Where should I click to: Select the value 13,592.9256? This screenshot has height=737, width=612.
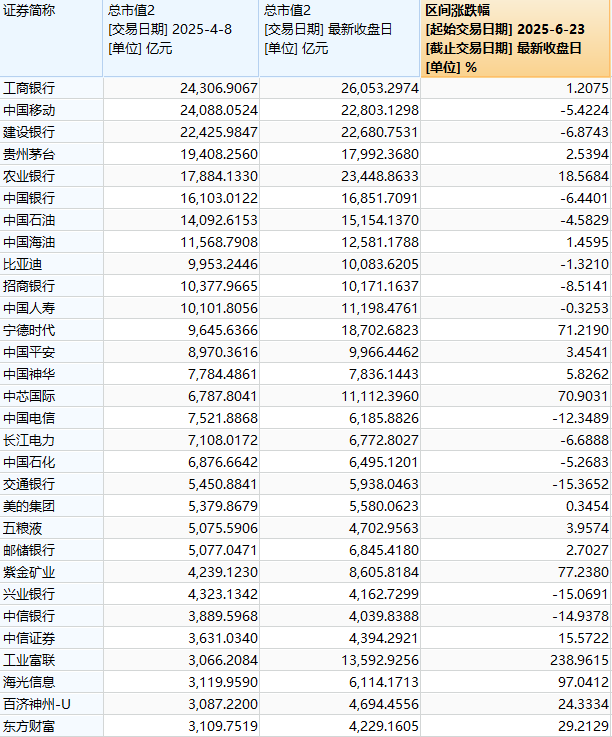380,660
